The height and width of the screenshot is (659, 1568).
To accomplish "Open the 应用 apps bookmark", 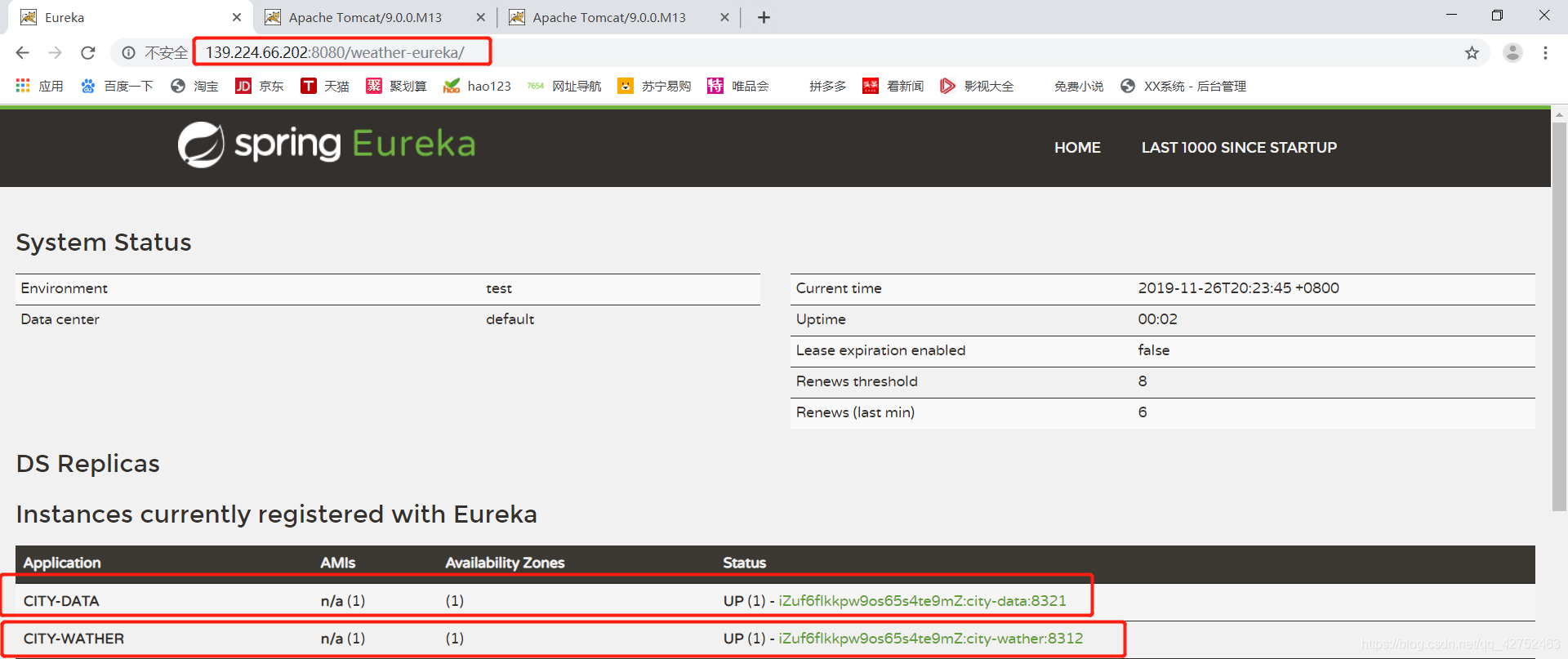I will tap(39, 86).
